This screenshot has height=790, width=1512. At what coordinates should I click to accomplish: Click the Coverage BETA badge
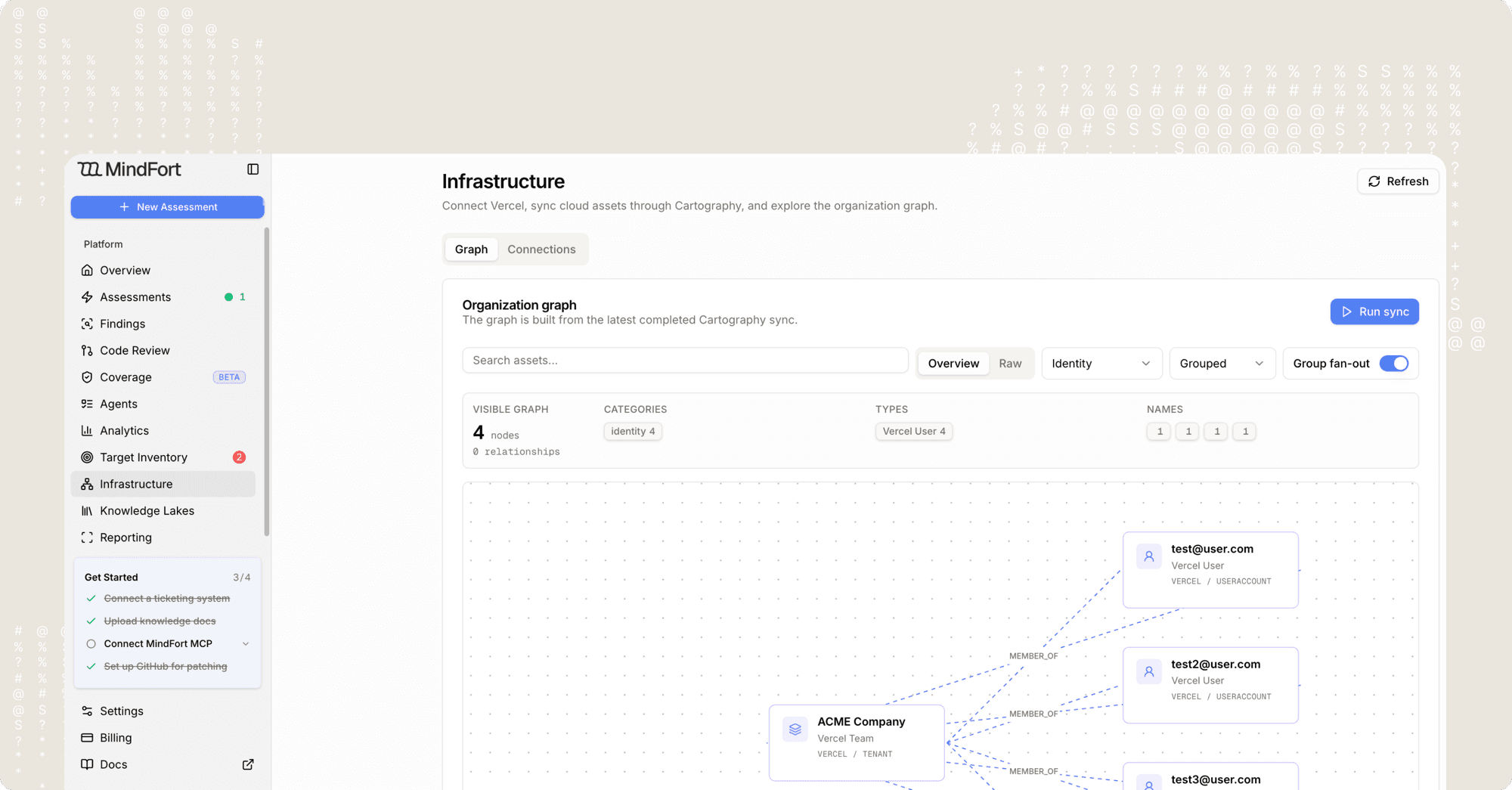pos(229,377)
